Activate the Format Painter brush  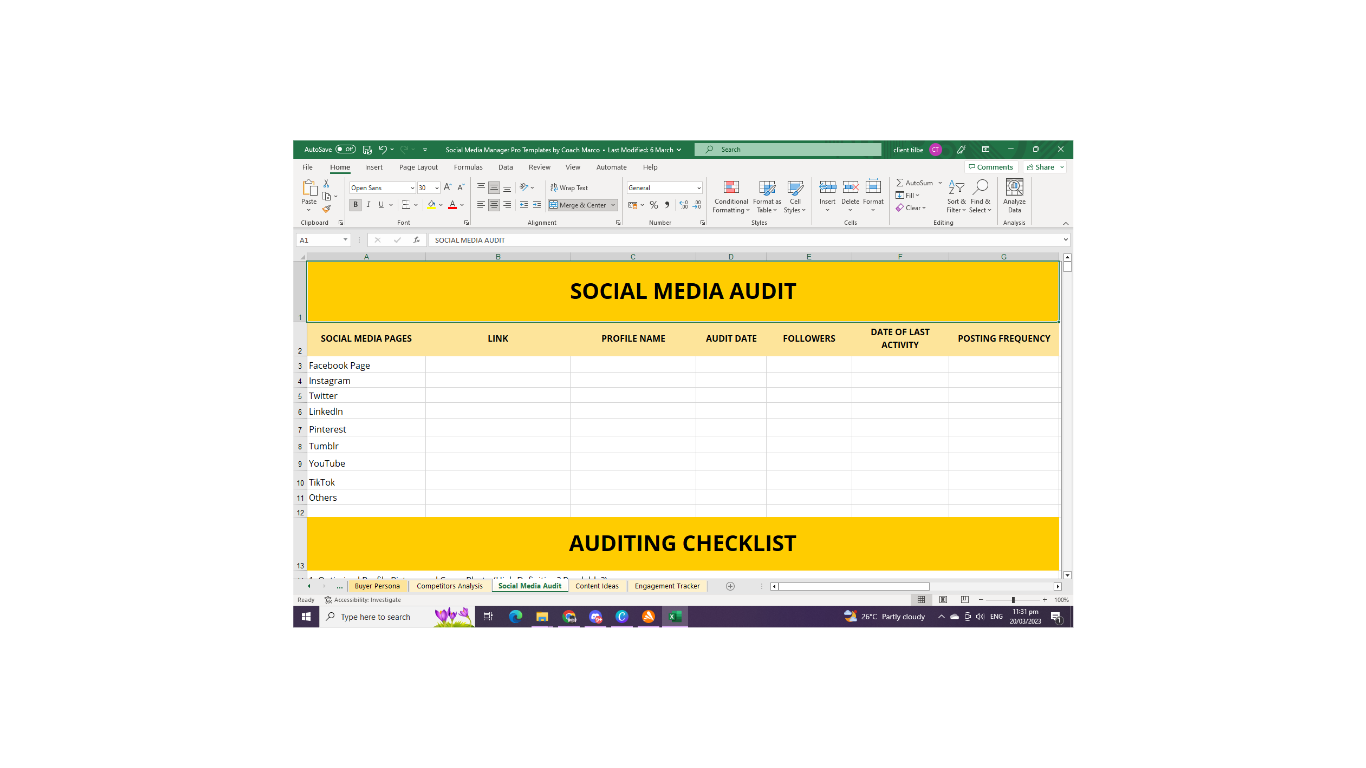[326, 208]
